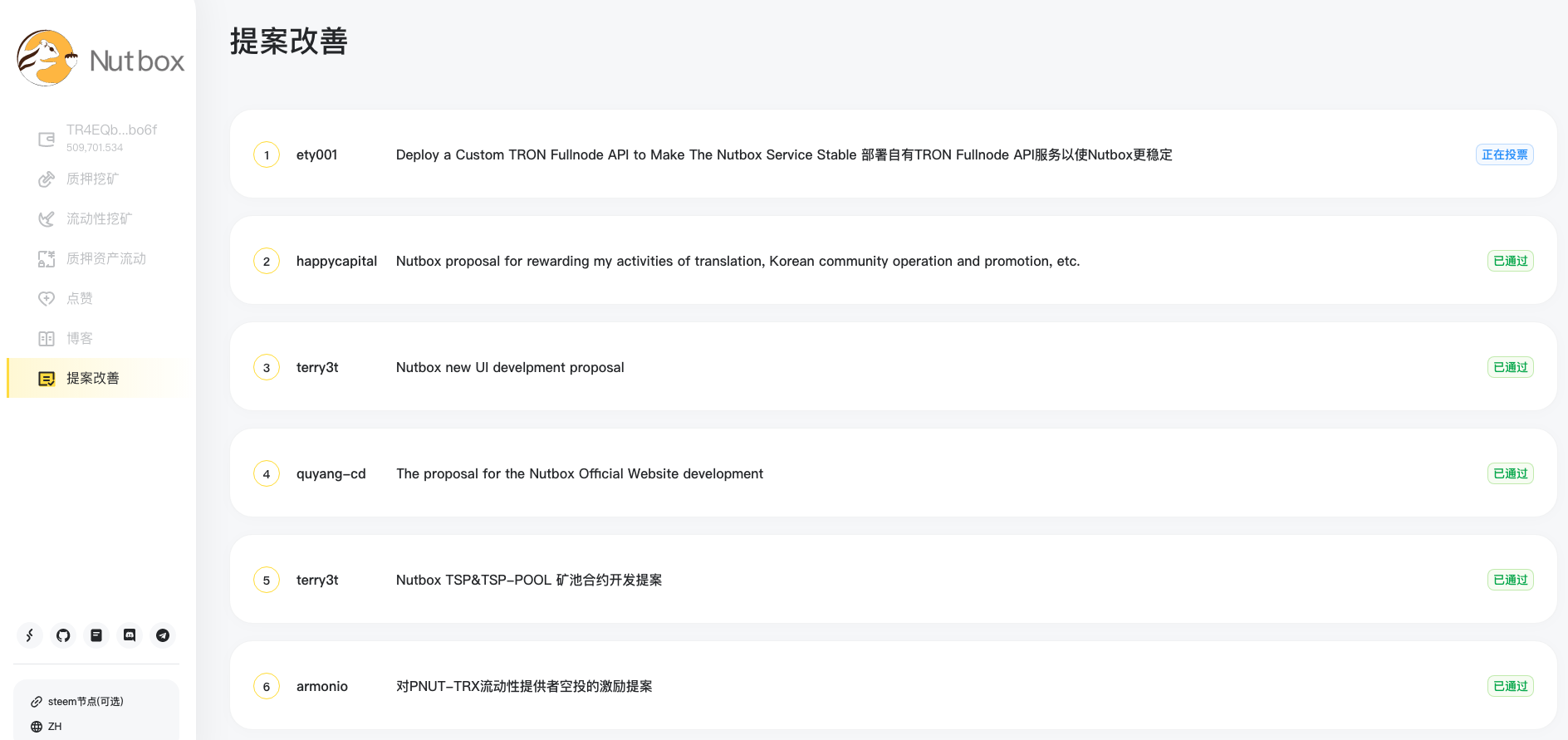Click the Nutbox squirrel logo
1568x740 pixels.
47,58
